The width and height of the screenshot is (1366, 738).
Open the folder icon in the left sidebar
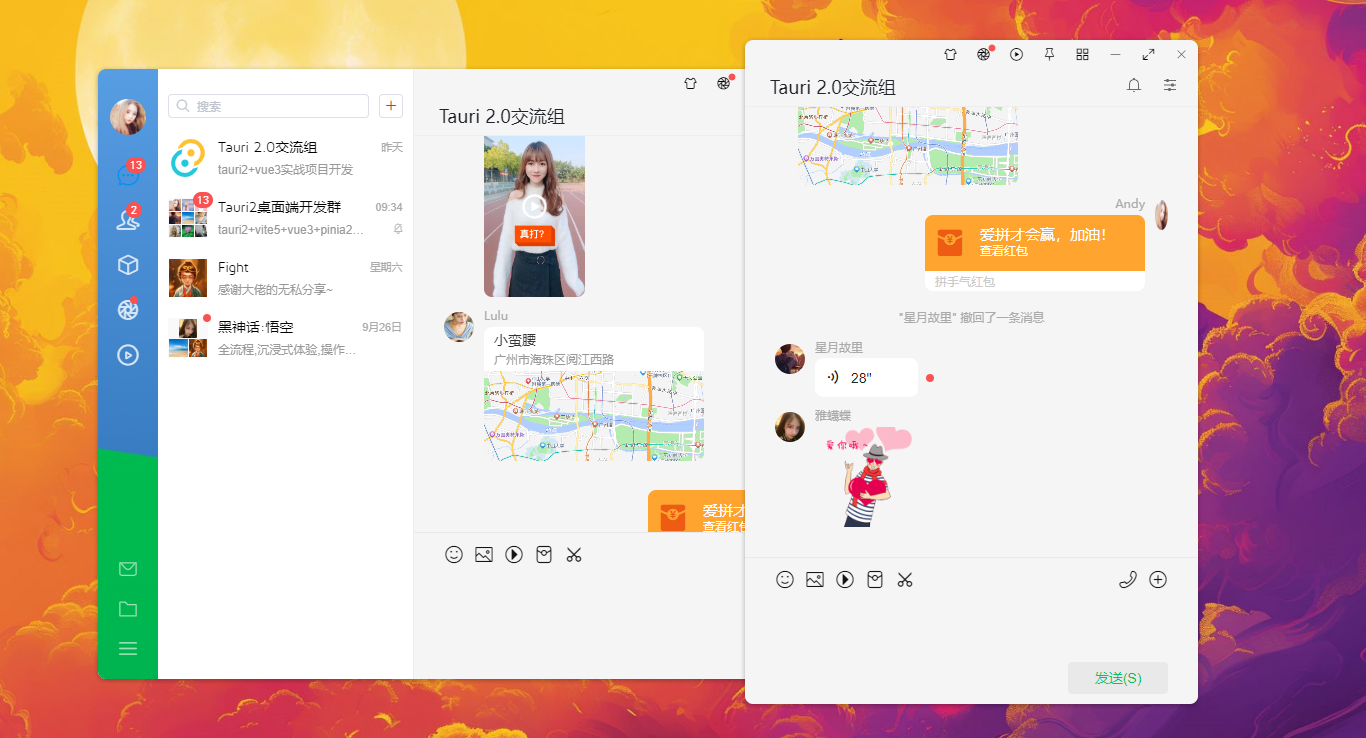point(128,609)
